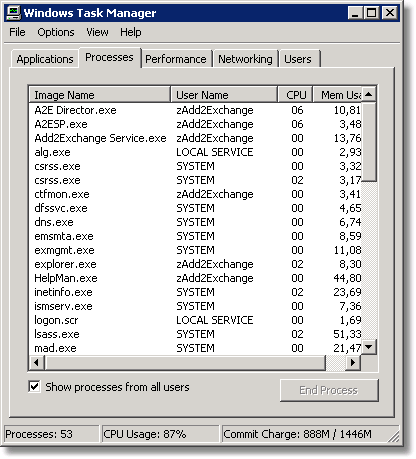Sort by Mem Usage column header

(x=337, y=95)
